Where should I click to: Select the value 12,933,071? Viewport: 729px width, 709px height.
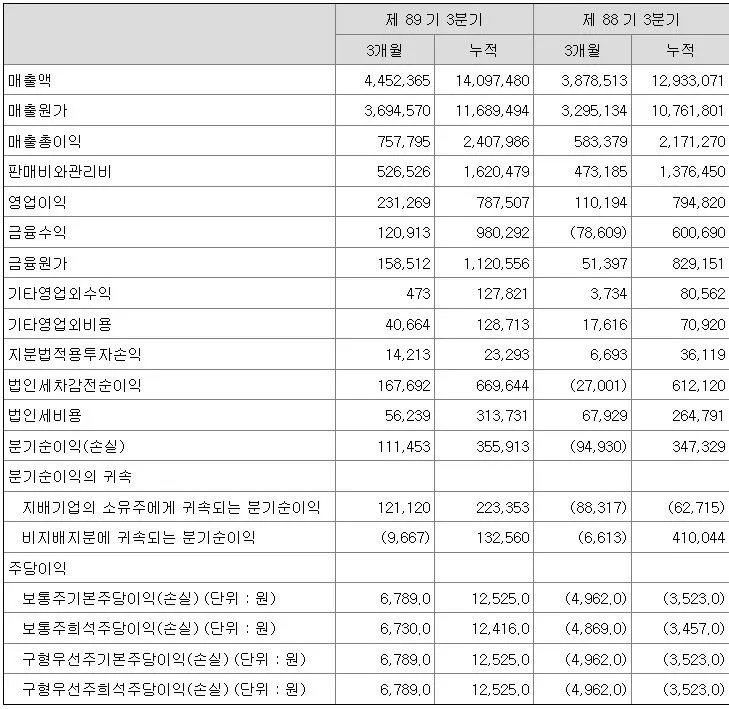688,80
